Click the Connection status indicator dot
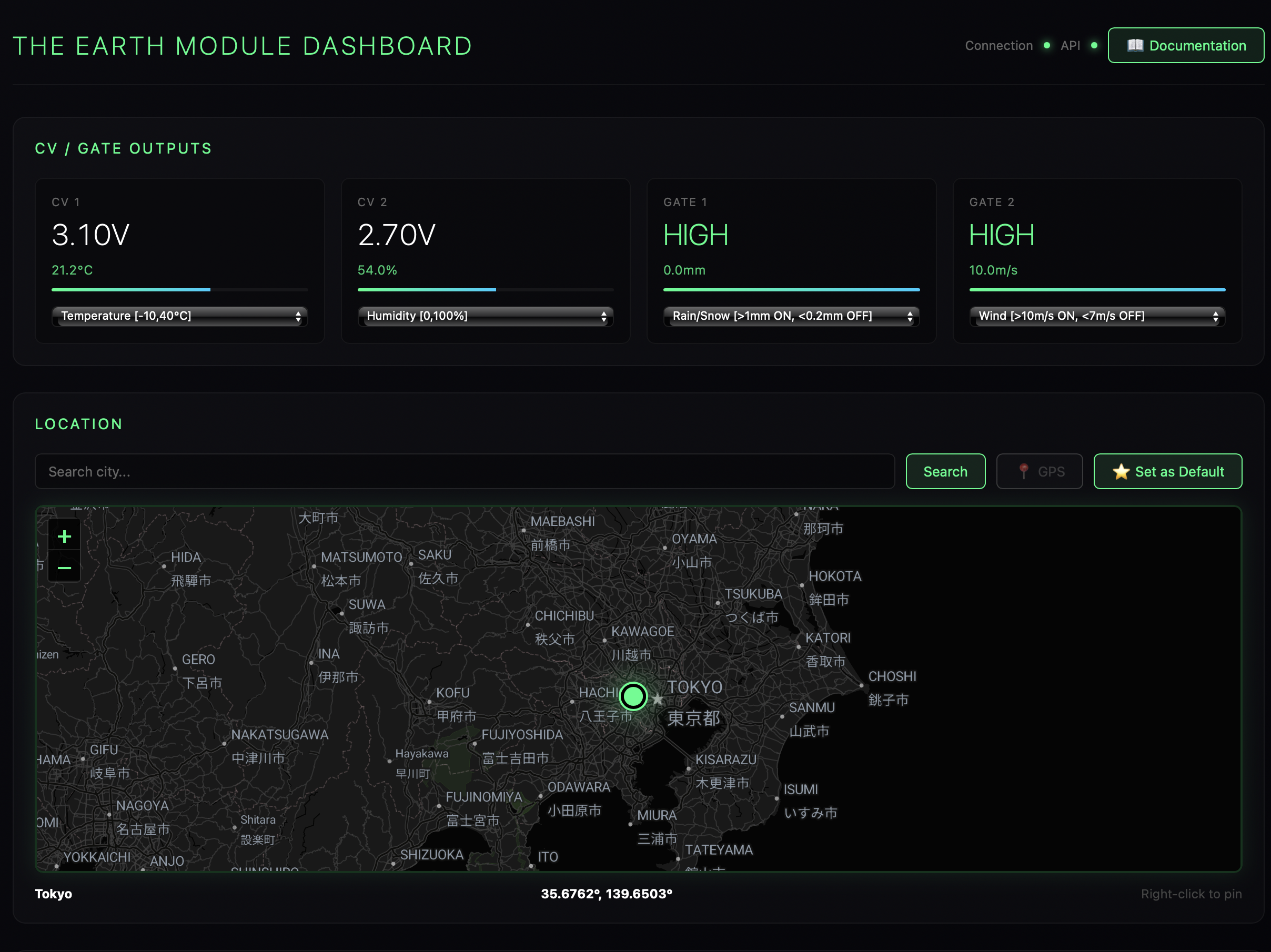This screenshot has width=1271, height=952. [x=1047, y=45]
